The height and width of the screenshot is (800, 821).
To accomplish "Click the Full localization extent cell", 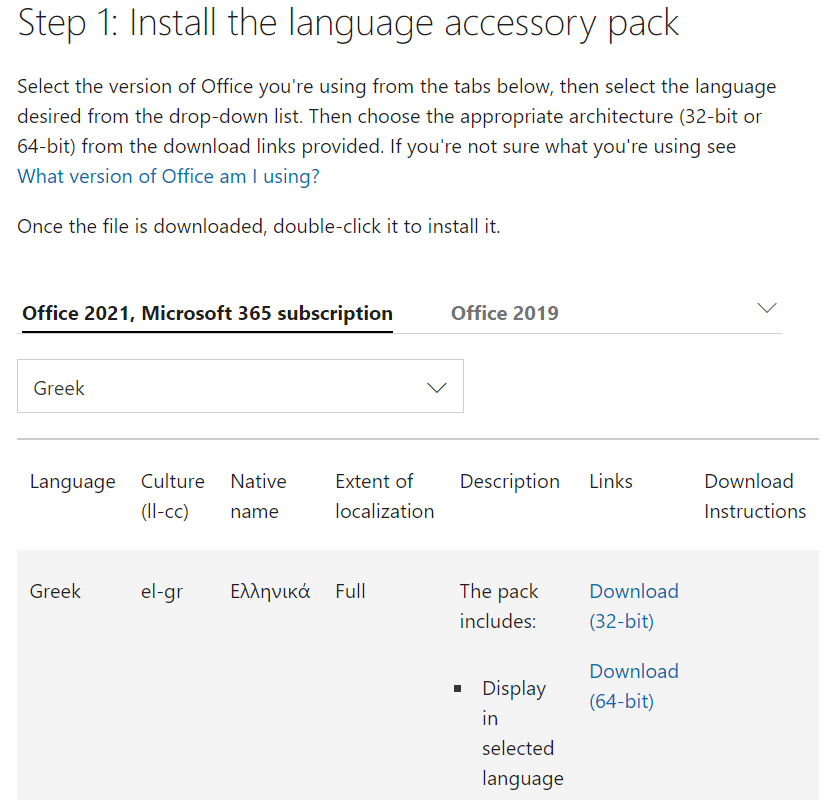I will pyautogui.click(x=350, y=591).
